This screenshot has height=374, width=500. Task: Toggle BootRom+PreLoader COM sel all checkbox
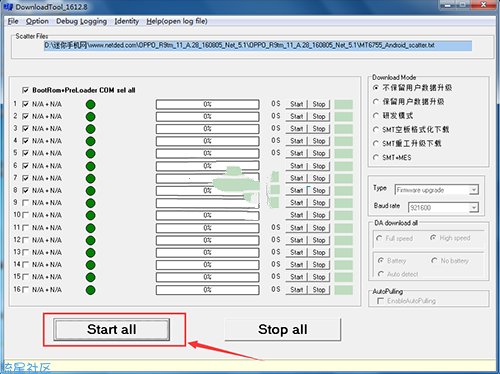tap(25, 90)
